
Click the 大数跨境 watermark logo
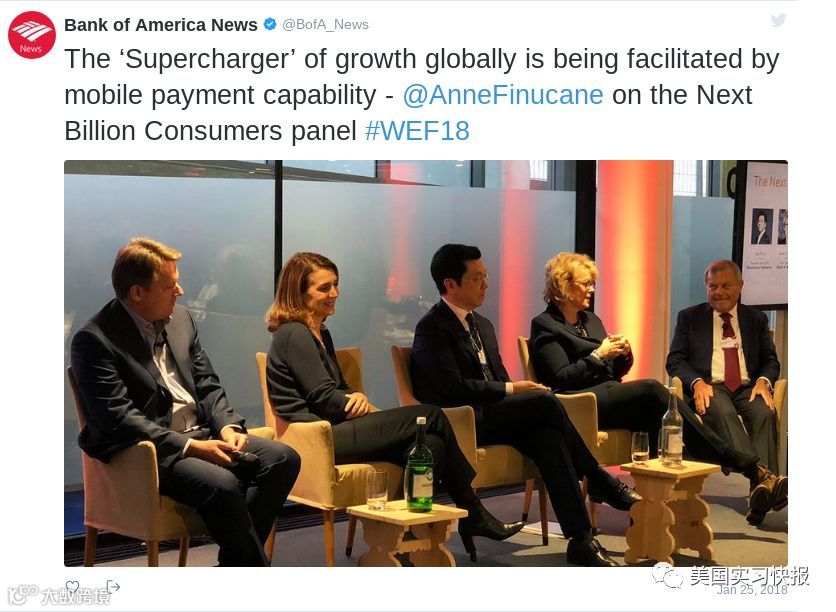click(59, 595)
